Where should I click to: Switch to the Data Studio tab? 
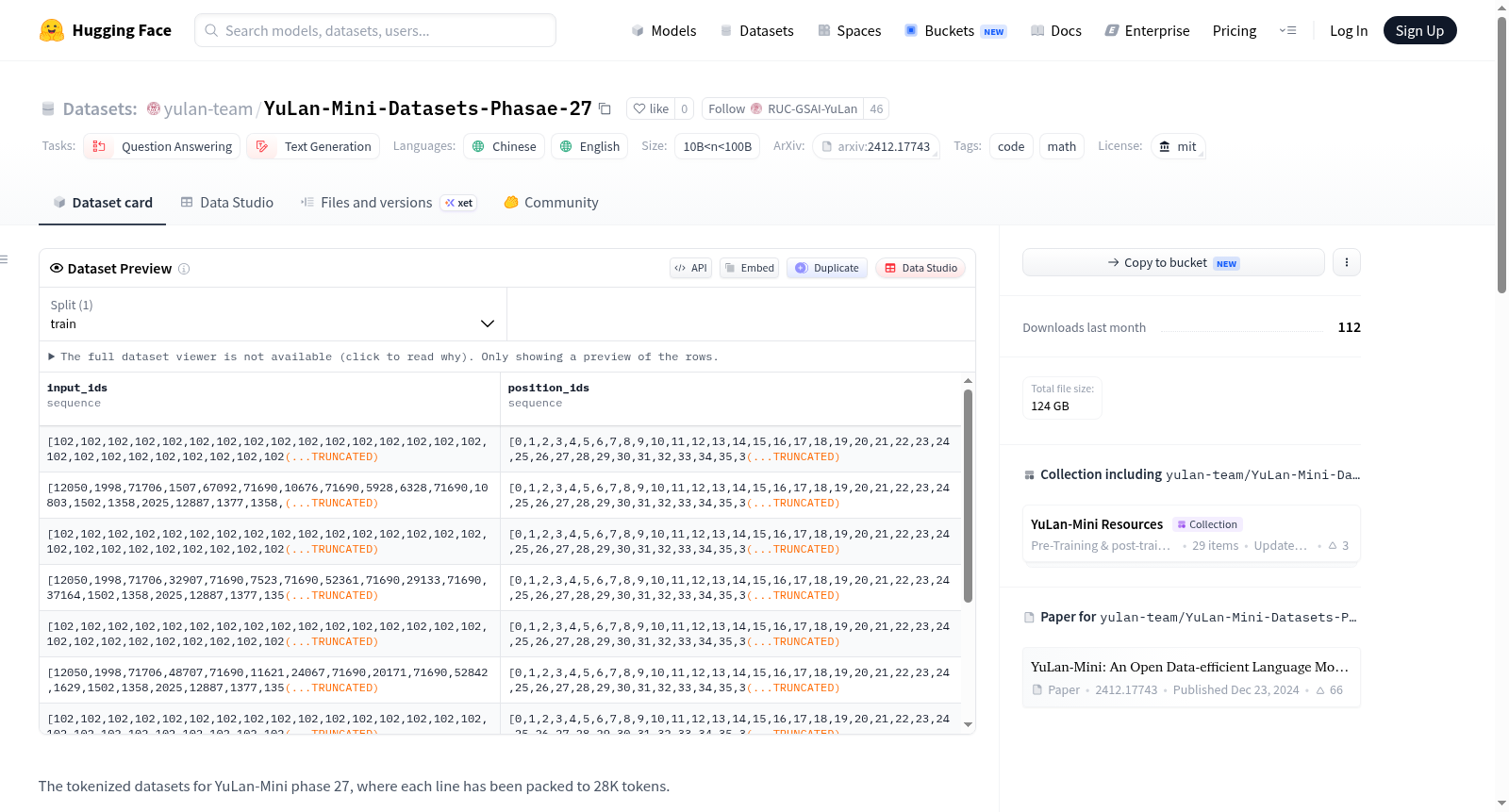pyautogui.click(x=226, y=203)
